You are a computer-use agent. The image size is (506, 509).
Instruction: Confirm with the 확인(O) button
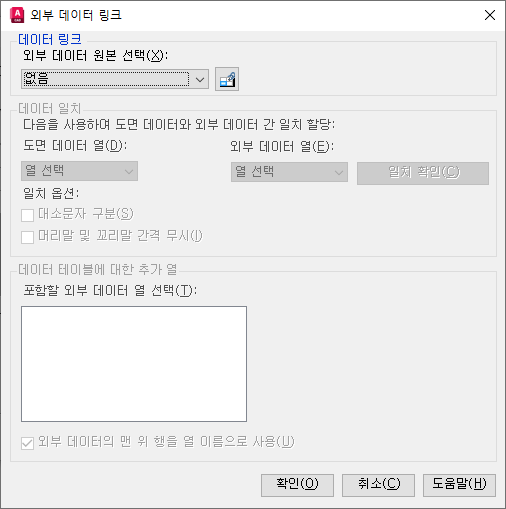point(297,485)
